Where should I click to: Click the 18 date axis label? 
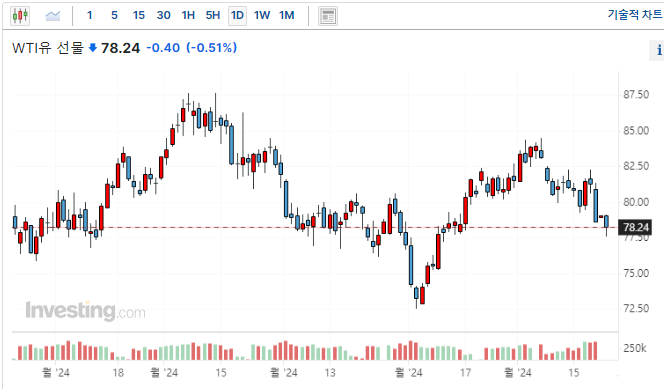pos(118,373)
